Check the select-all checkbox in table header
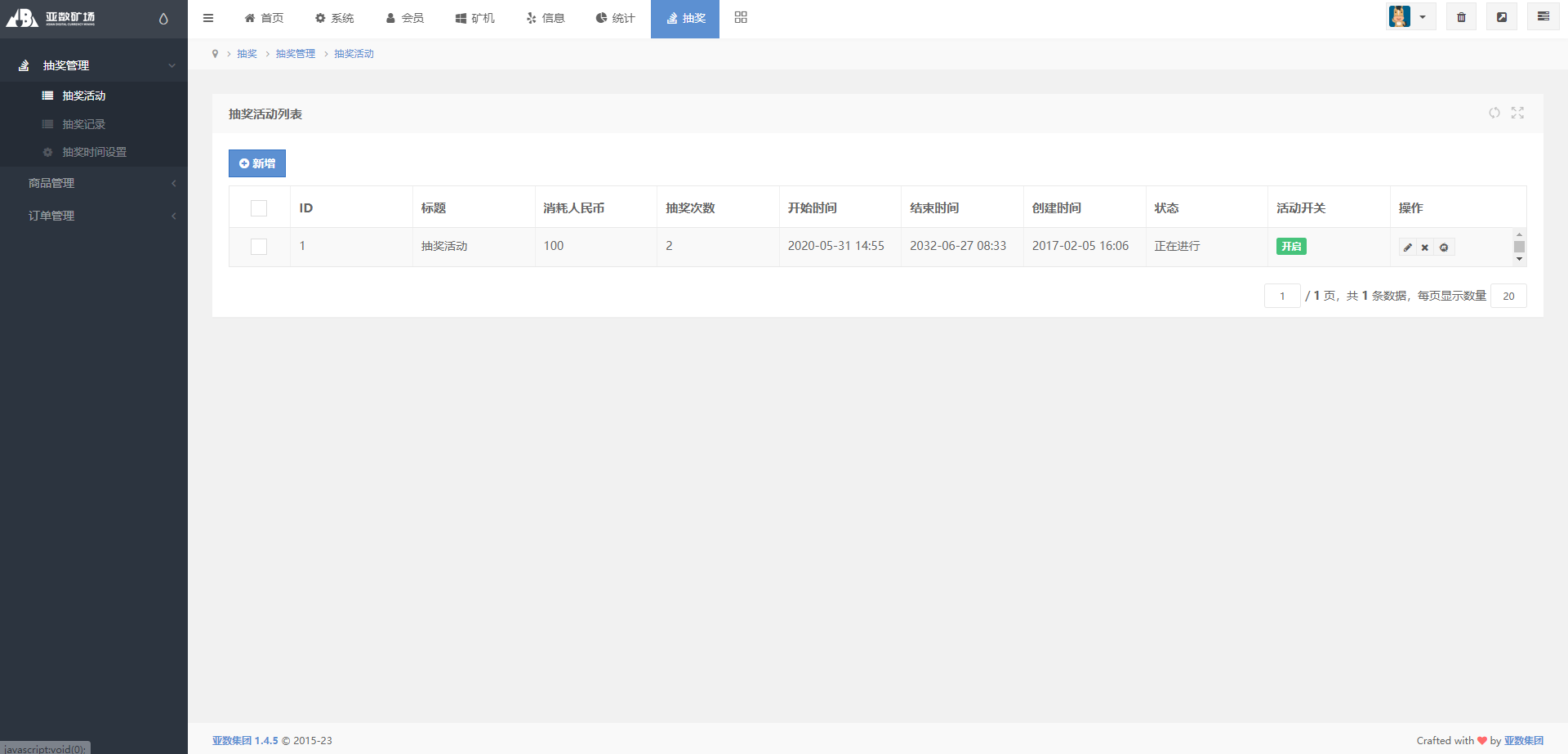1568x754 pixels. click(259, 208)
